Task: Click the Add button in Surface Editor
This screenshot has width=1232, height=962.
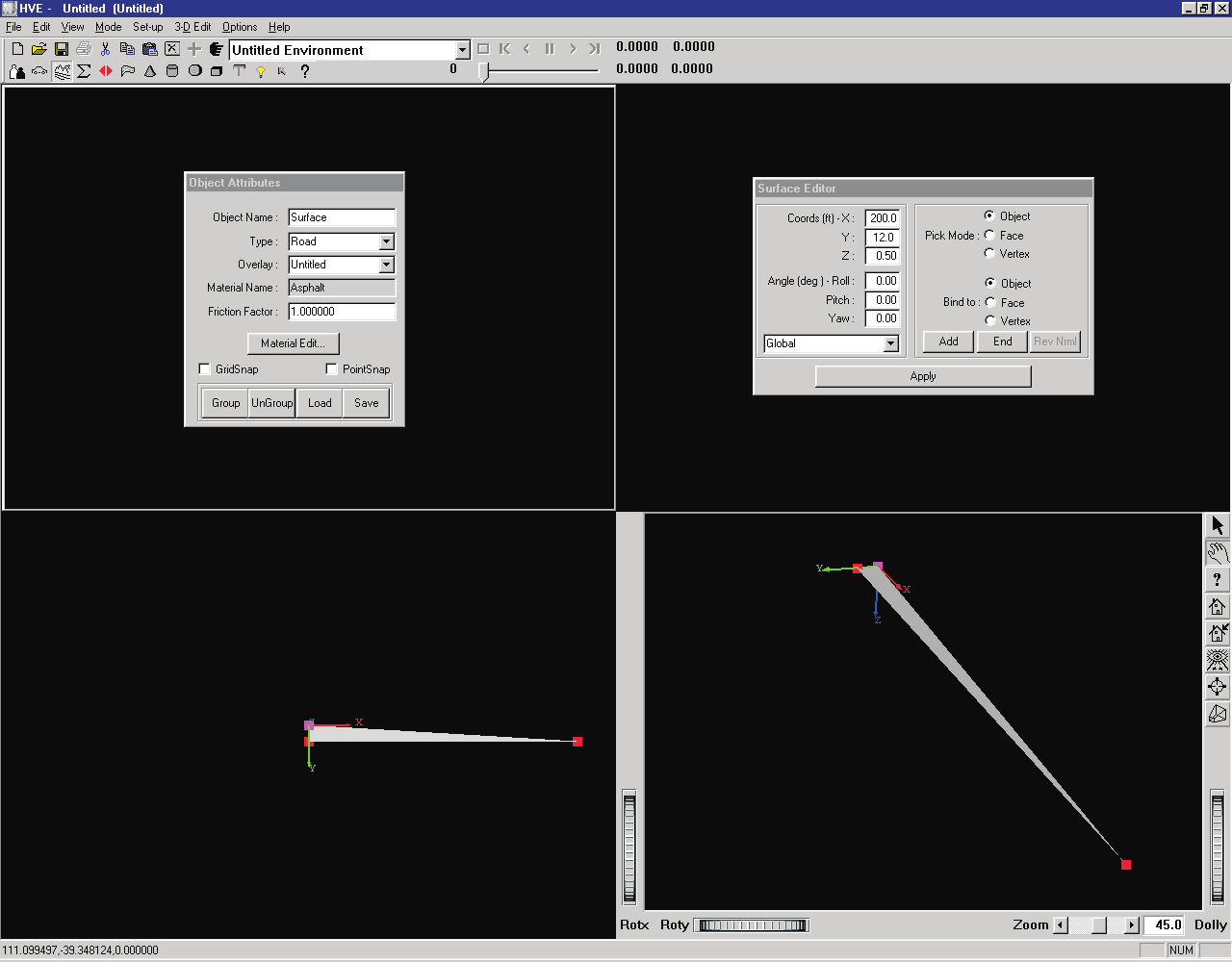Action: [949, 342]
